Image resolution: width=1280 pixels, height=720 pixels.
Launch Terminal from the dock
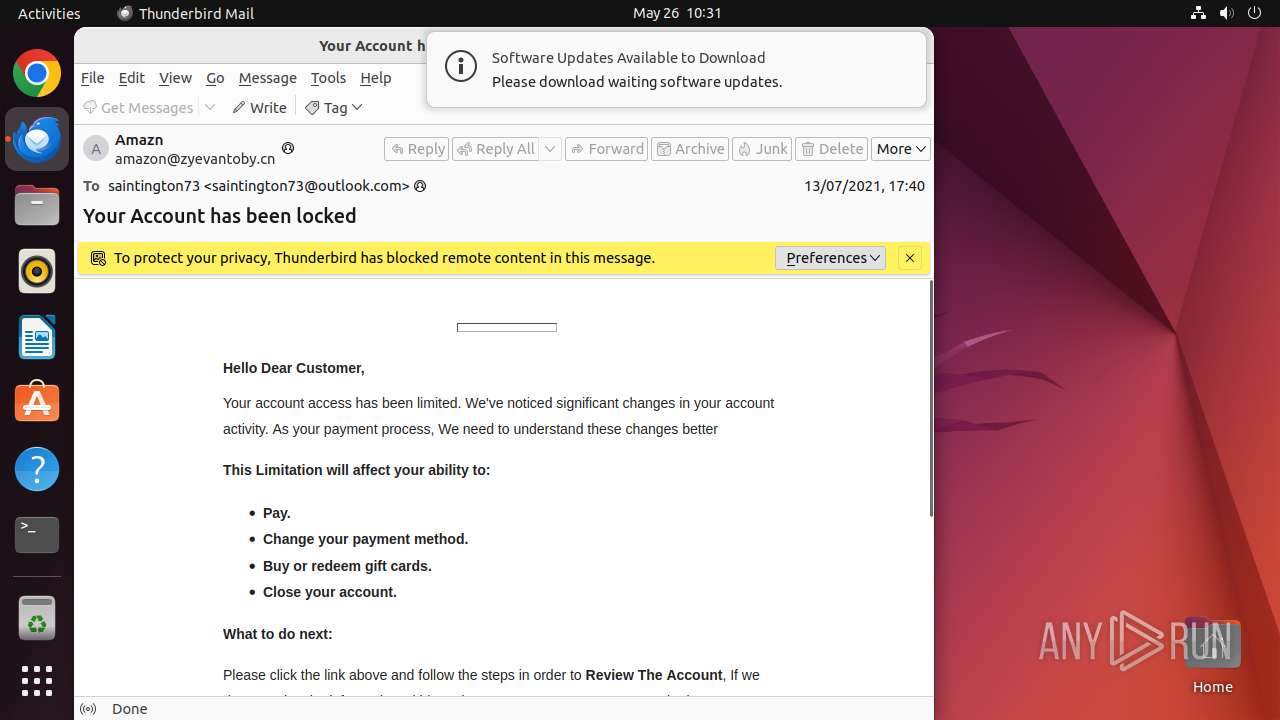click(37, 535)
